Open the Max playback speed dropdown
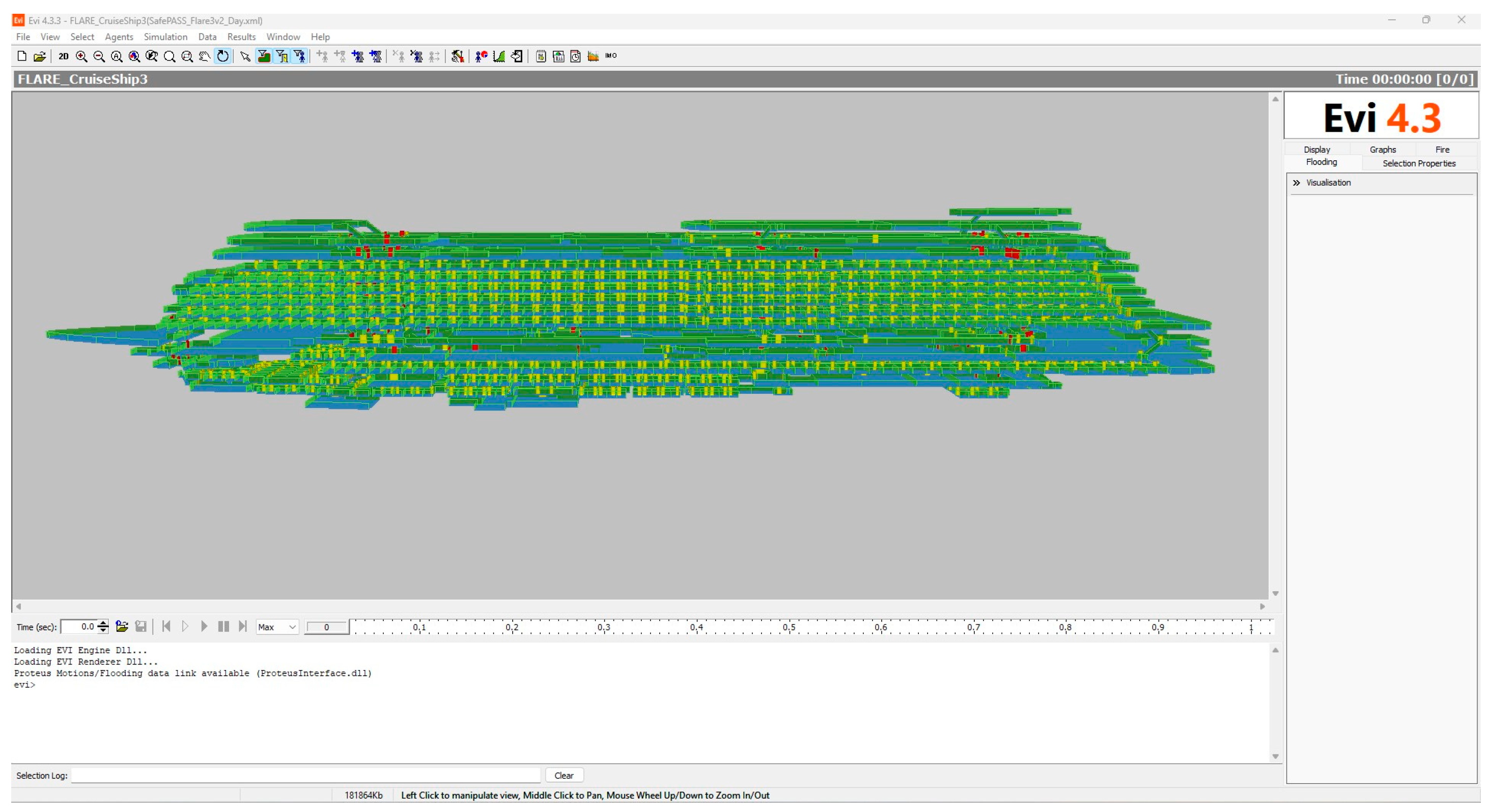 pyautogui.click(x=277, y=627)
